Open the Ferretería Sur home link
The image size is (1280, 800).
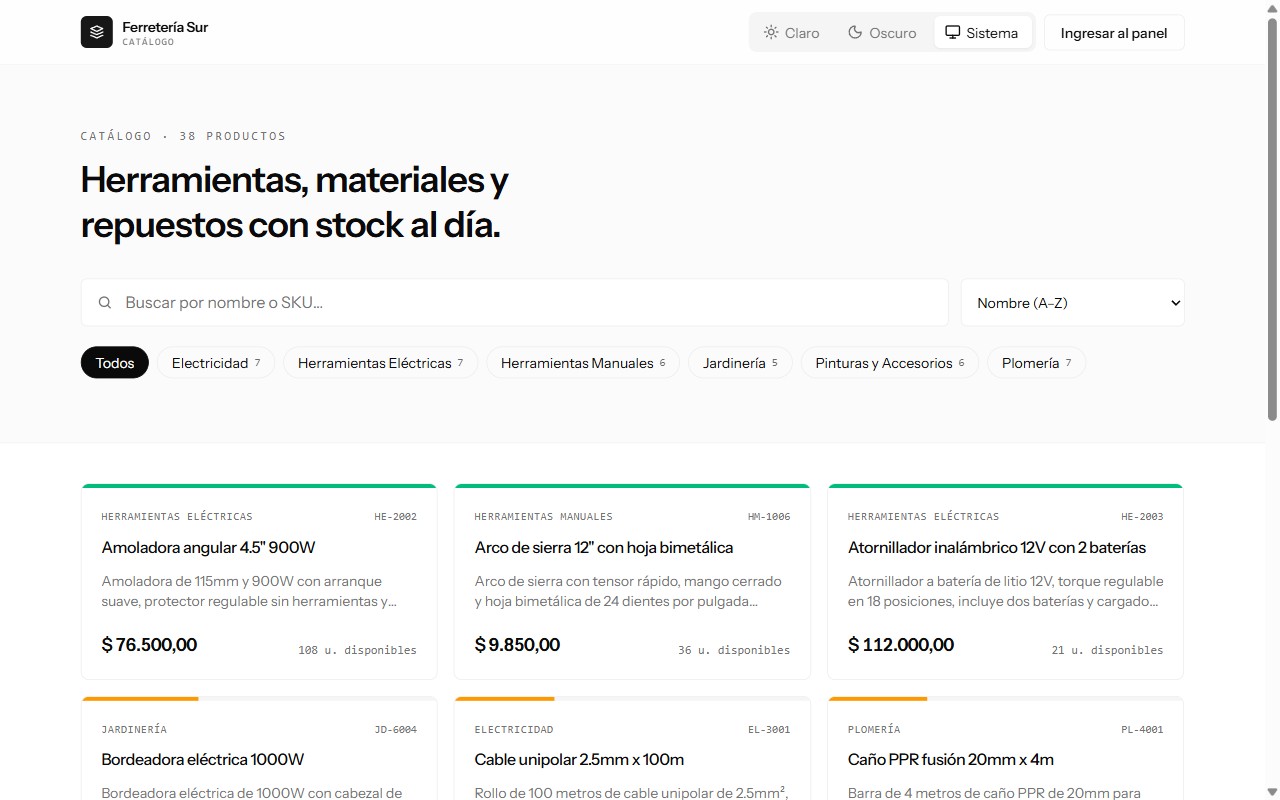tap(145, 32)
